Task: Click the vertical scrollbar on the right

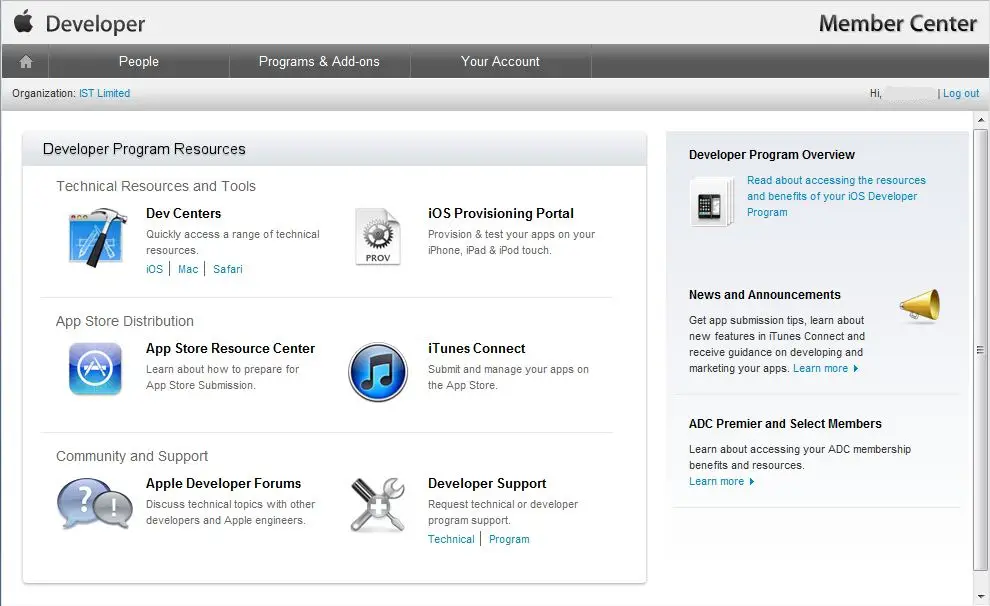Action: click(980, 350)
